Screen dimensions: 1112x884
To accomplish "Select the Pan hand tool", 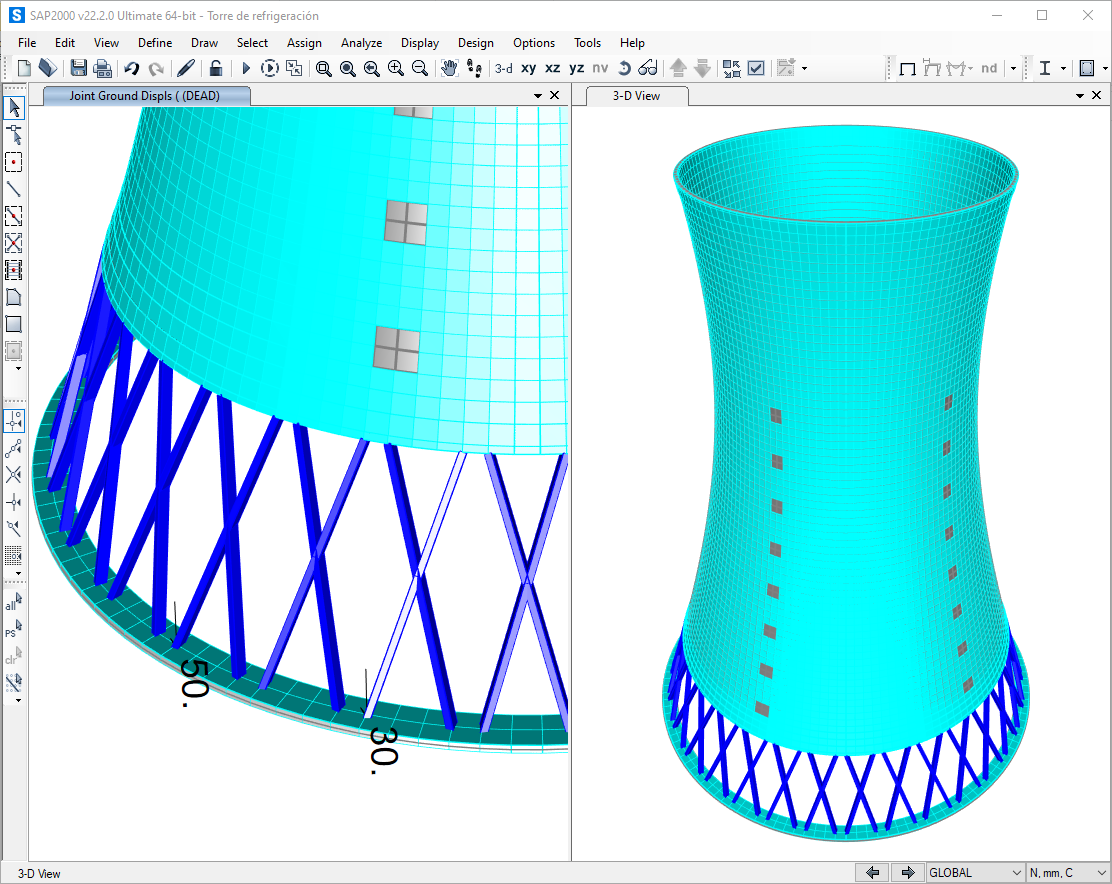I will 450,68.
